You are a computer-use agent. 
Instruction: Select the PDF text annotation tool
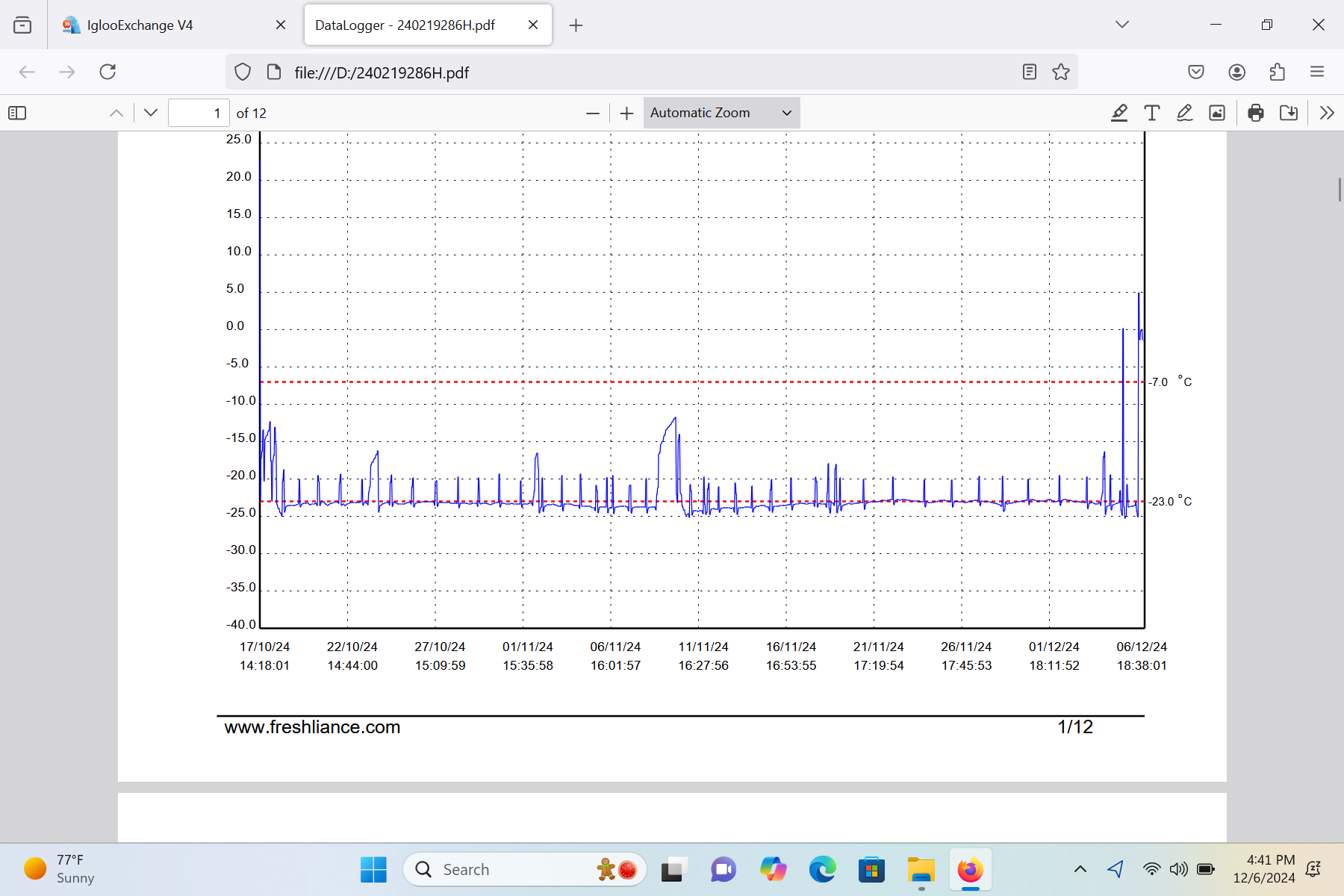pos(1151,113)
